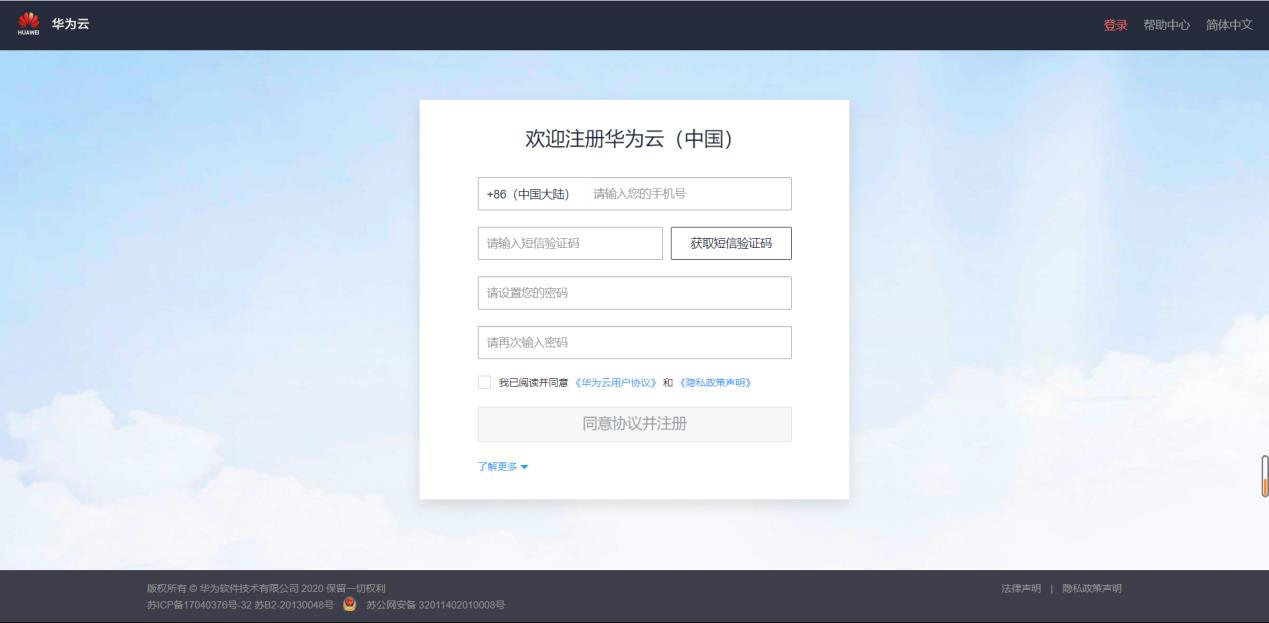1269x623 pixels.
Task: Open the 华为云 home link in header
Action: 70,24
